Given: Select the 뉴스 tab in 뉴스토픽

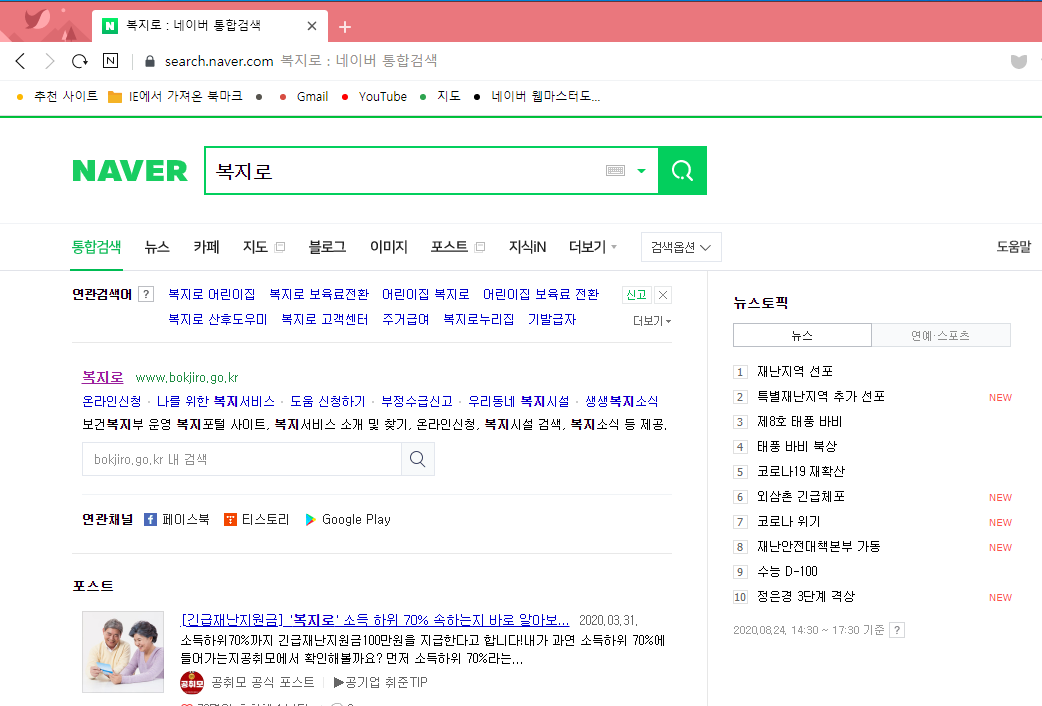Looking at the screenshot, I should point(802,335).
